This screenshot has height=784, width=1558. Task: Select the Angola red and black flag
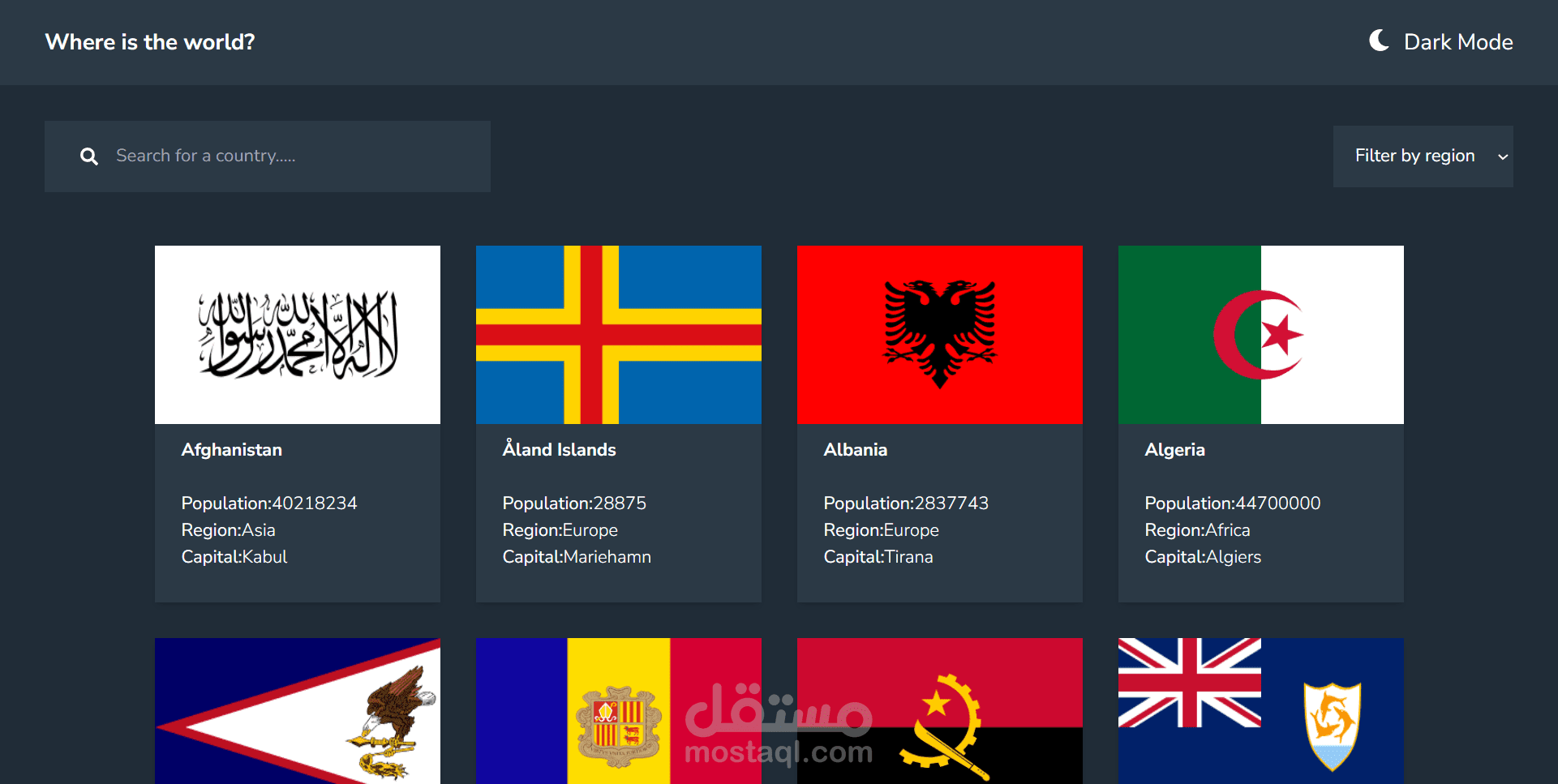tap(940, 711)
